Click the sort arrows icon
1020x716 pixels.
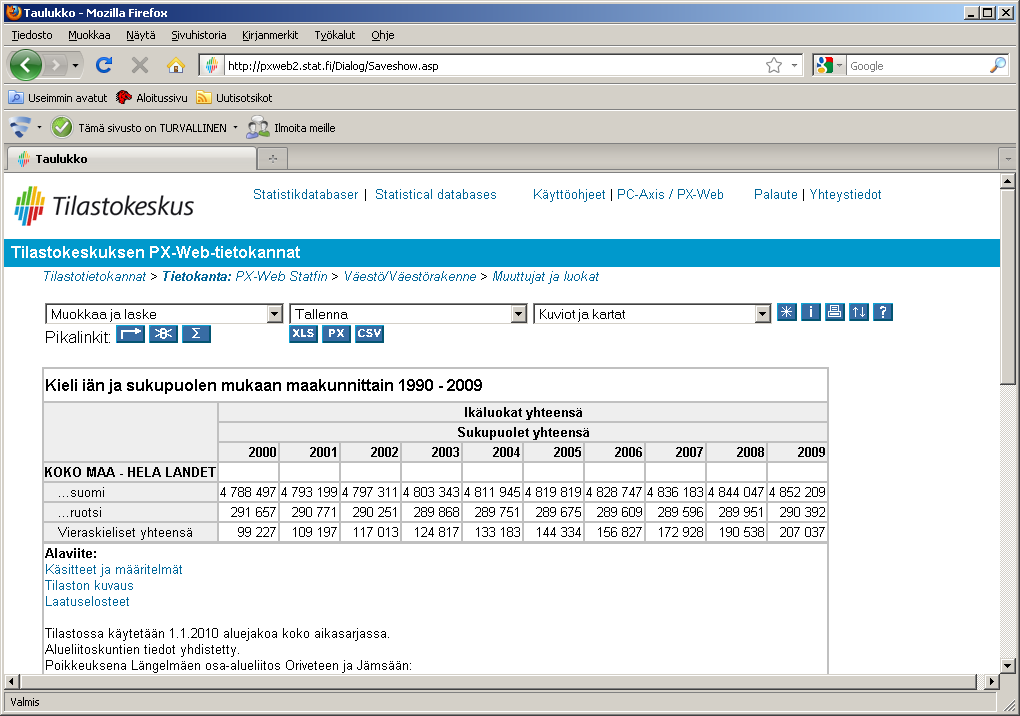click(859, 312)
